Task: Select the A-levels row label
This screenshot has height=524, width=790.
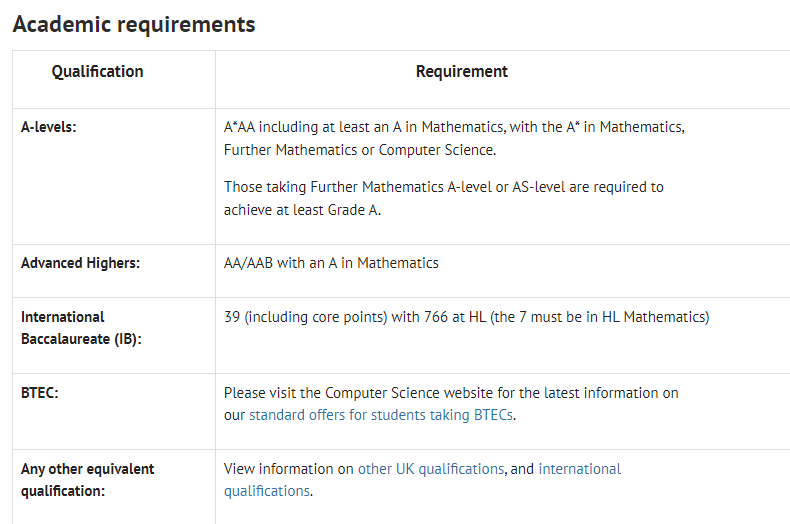Action: pyautogui.click(x=48, y=127)
